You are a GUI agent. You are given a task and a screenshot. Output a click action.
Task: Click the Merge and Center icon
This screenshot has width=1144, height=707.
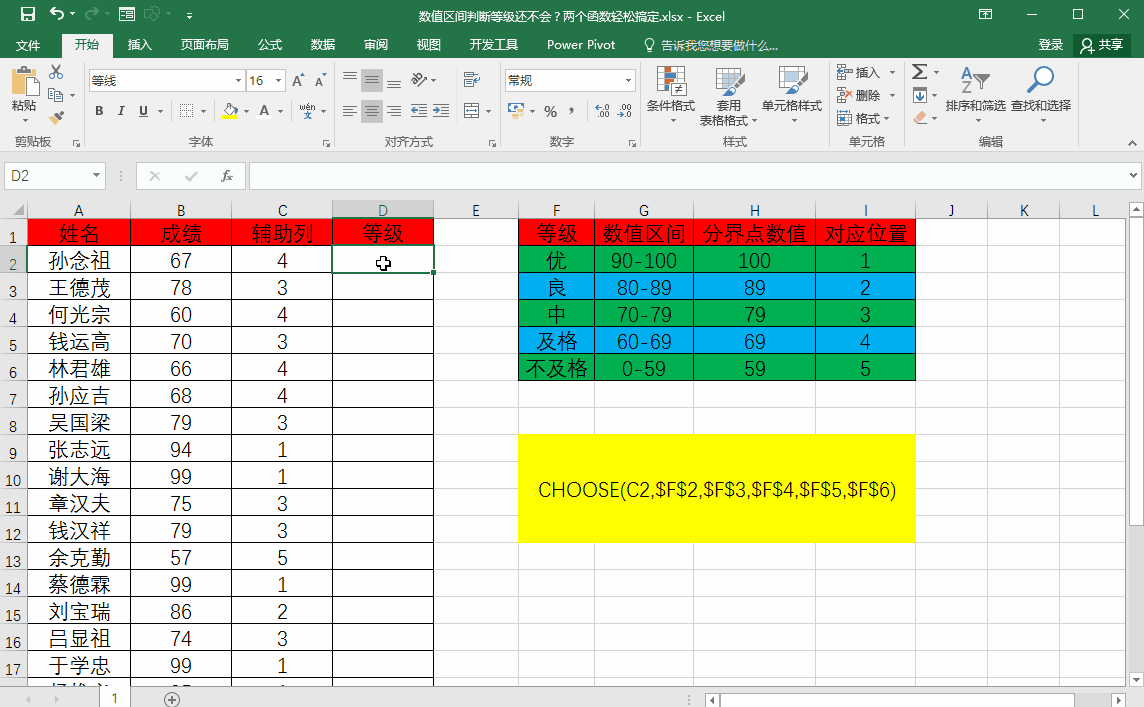472,111
